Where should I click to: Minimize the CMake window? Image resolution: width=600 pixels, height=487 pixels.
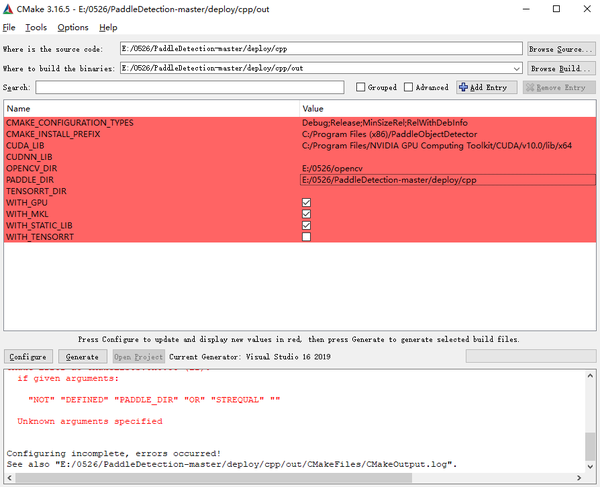526,9
